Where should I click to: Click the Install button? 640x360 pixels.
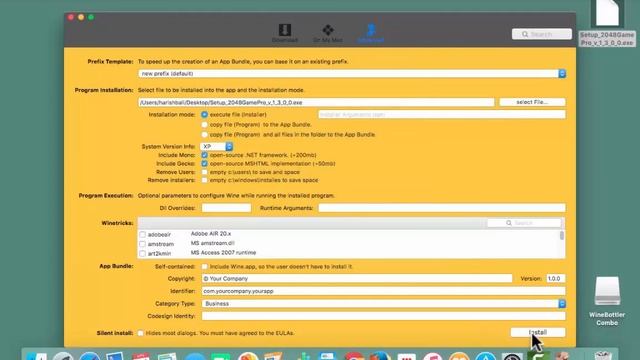tap(538, 332)
